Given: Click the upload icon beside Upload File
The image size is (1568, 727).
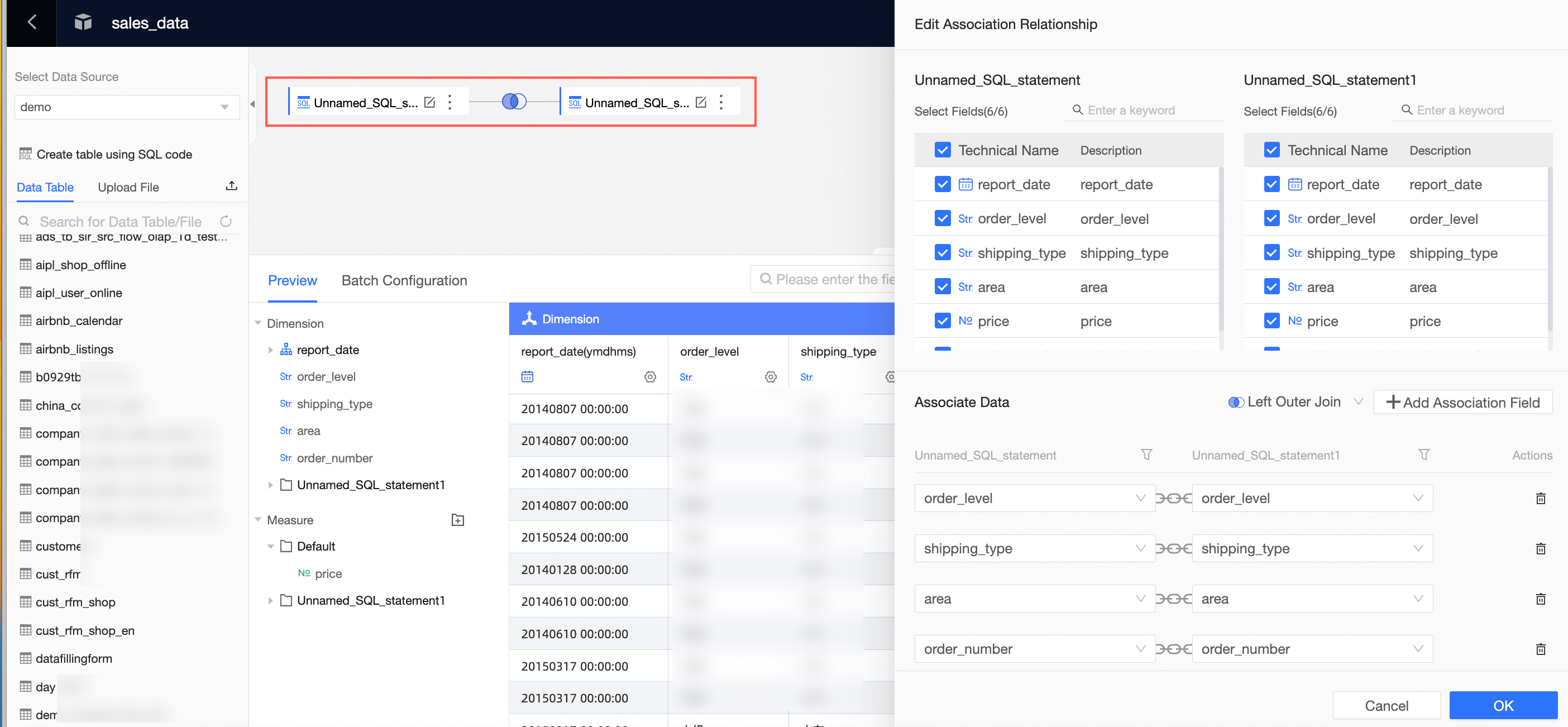Looking at the screenshot, I should tap(231, 186).
